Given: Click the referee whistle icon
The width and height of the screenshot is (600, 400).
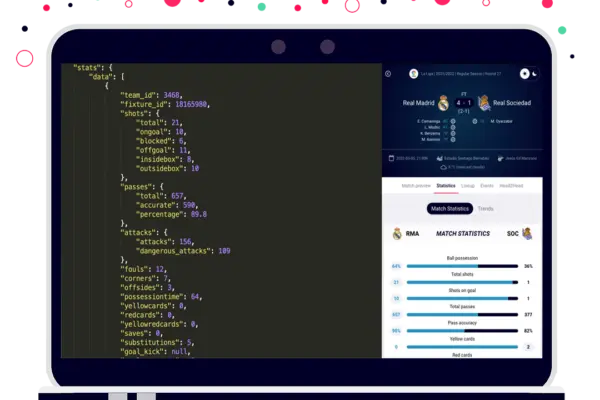Looking at the screenshot, I should 500,158.
